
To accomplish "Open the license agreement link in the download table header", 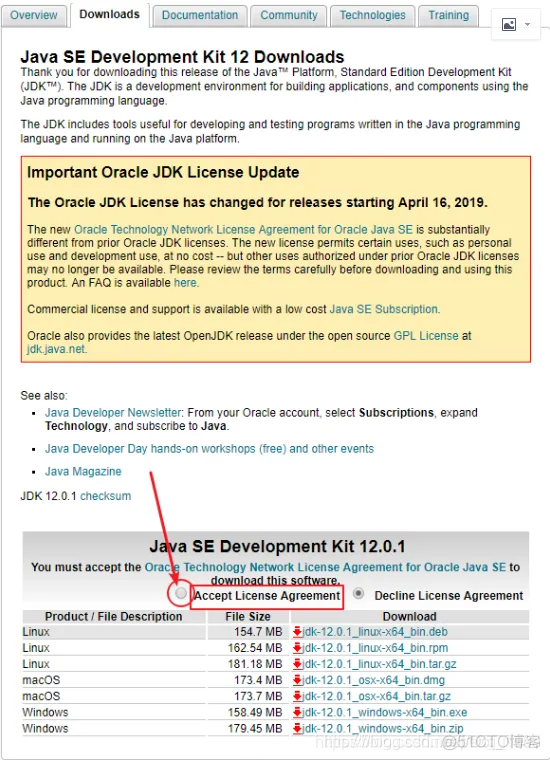I will tap(325, 567).
